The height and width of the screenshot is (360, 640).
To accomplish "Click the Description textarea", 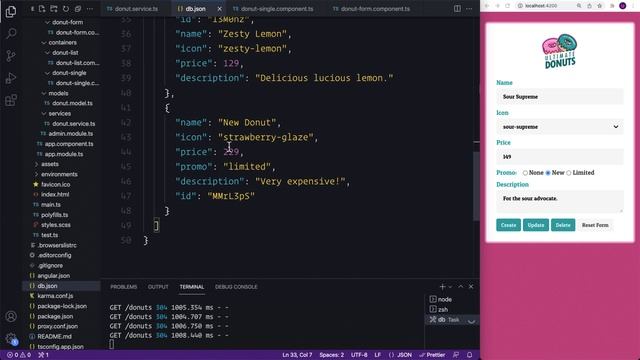I will (560, 202).
